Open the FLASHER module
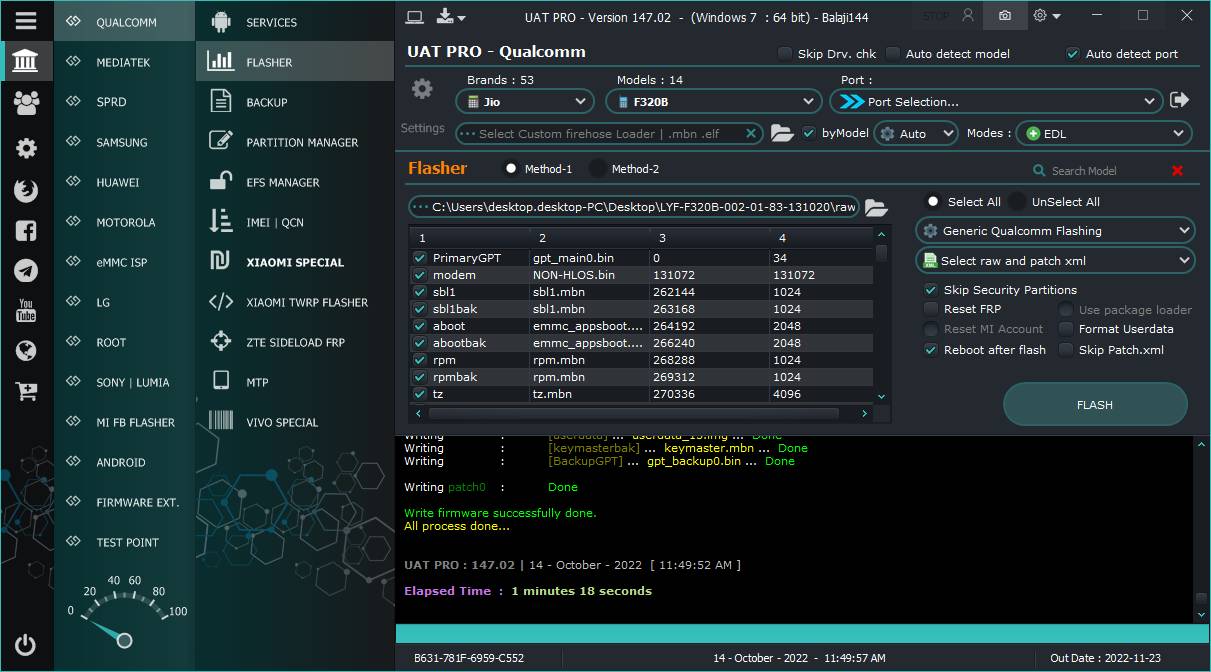This screenshot has width=1211, height=672. pyautogui.click(x=295, y=62)
